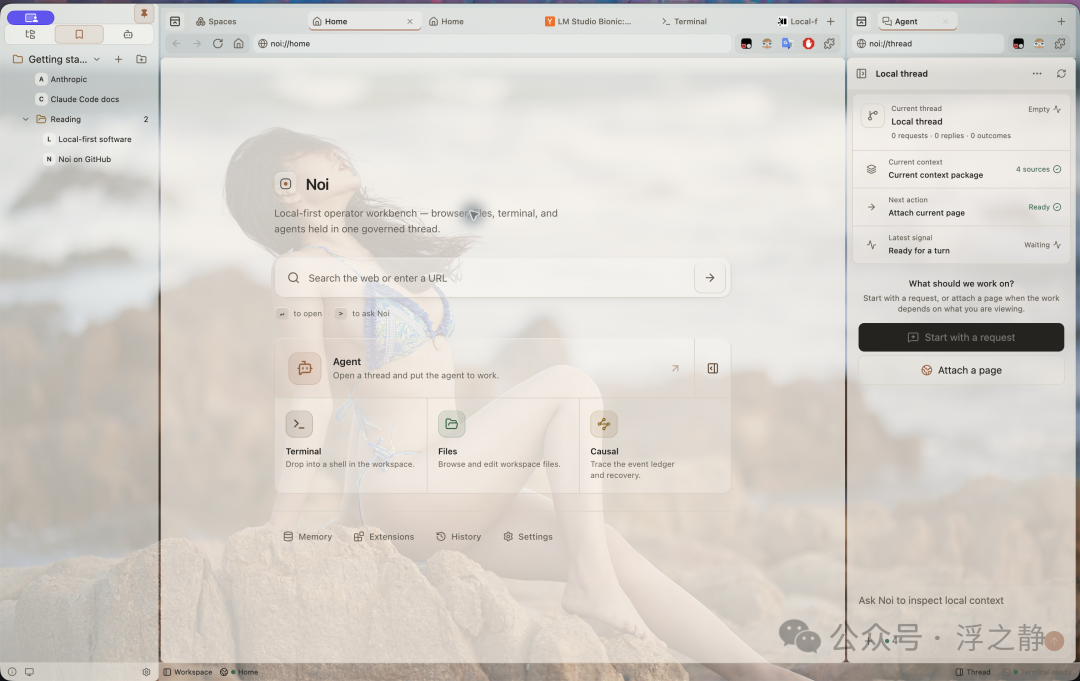Screen dimensions: 1080x681
Task: Go forward in browser history
Action: (x=197, y=43)
